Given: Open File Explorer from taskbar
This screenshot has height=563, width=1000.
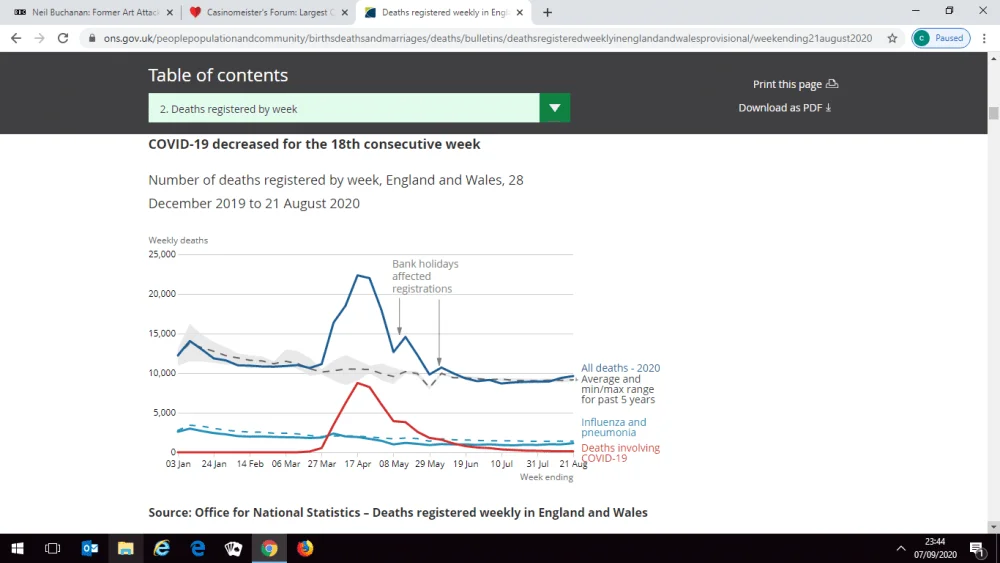Looking at the screenshot, I should [x=126, y=548].
